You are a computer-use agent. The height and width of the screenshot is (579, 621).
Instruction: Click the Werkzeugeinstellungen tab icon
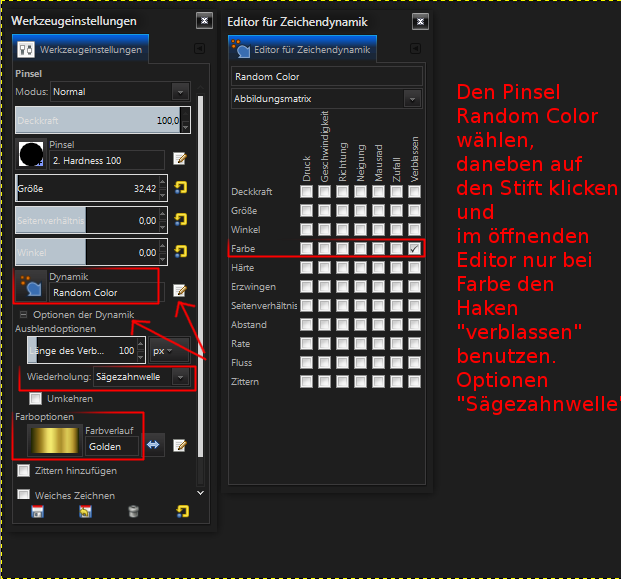click(26, 50)
